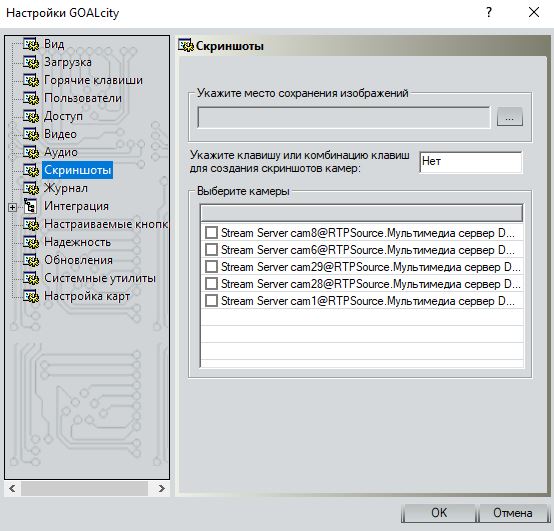Click the help question mark in title bar

(489, 13)
